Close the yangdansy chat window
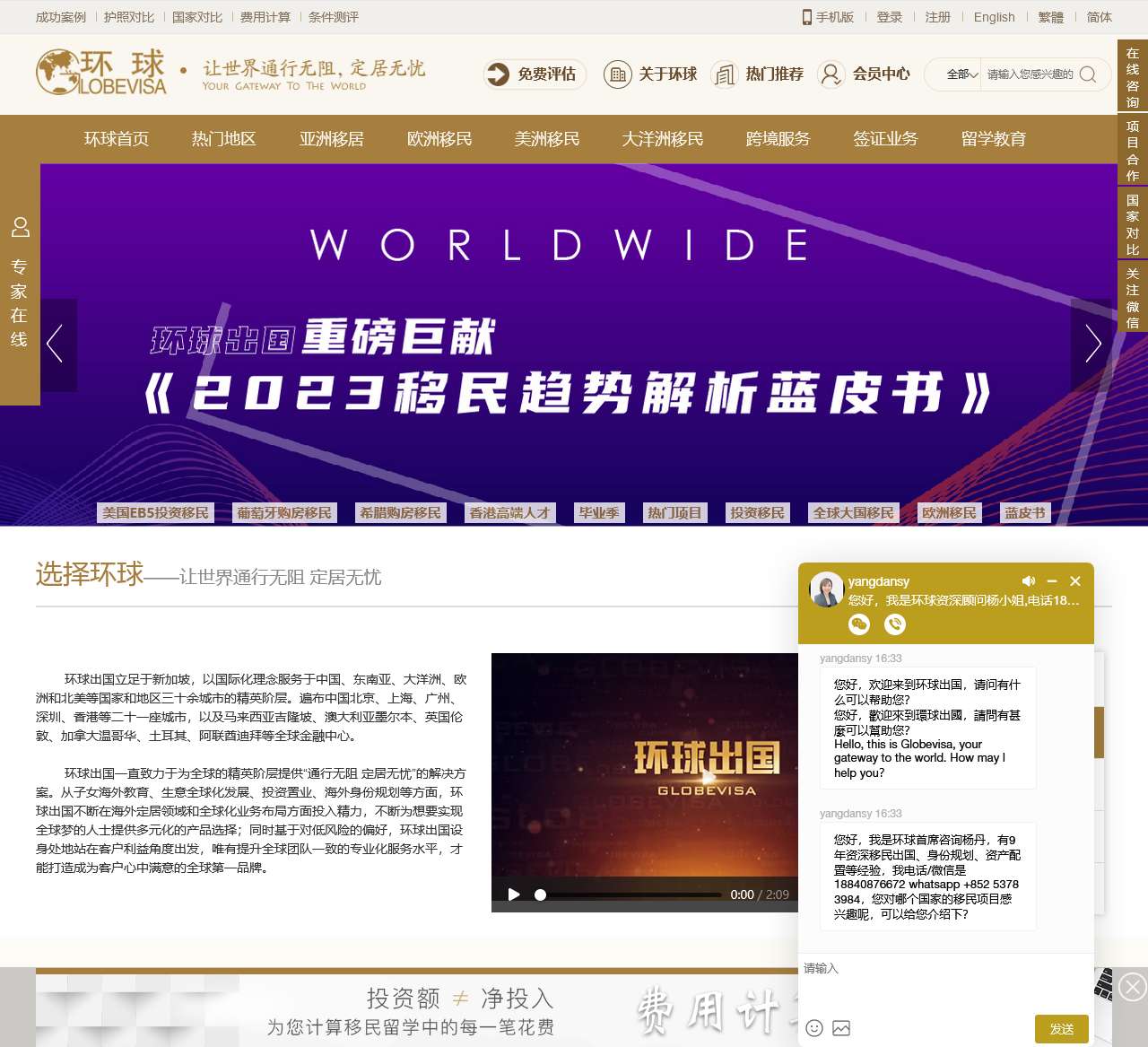1148x1047 pixels. point(1075,581)
